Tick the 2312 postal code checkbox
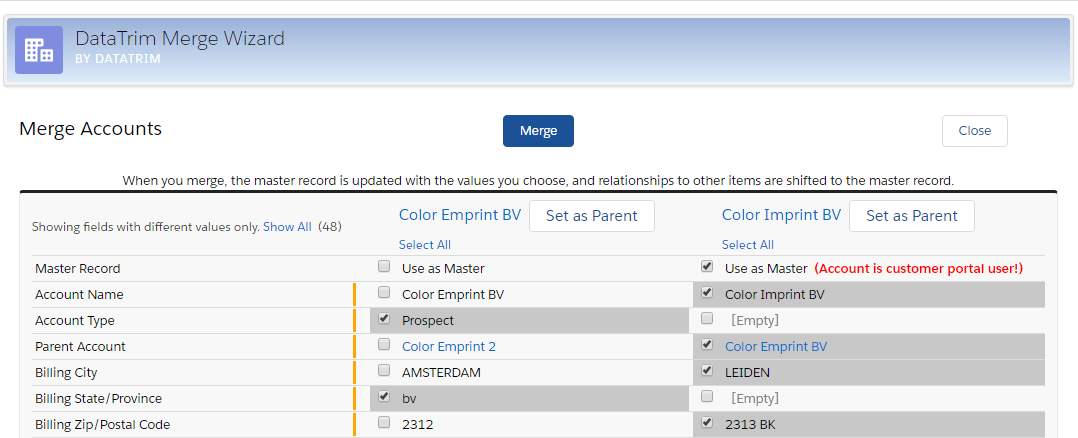Screen dimensions: 1078x438 pos(384,423)
